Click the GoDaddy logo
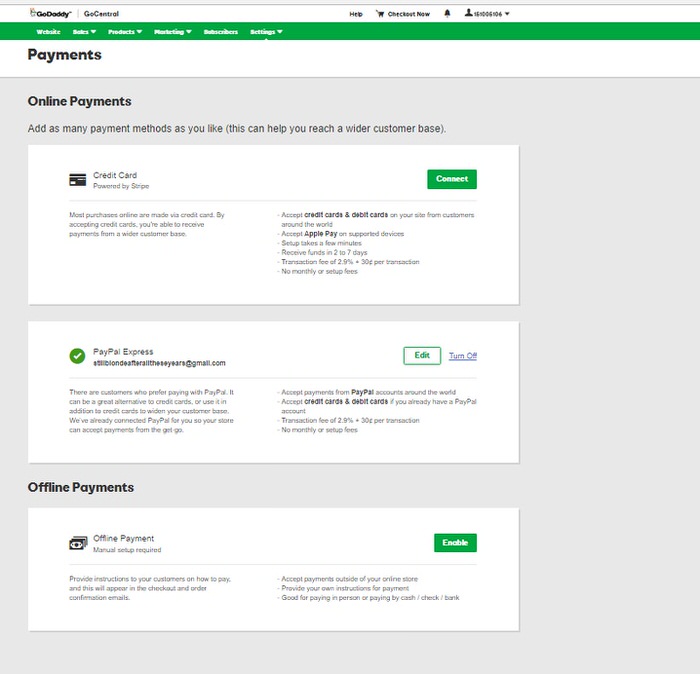 point(50,14)
